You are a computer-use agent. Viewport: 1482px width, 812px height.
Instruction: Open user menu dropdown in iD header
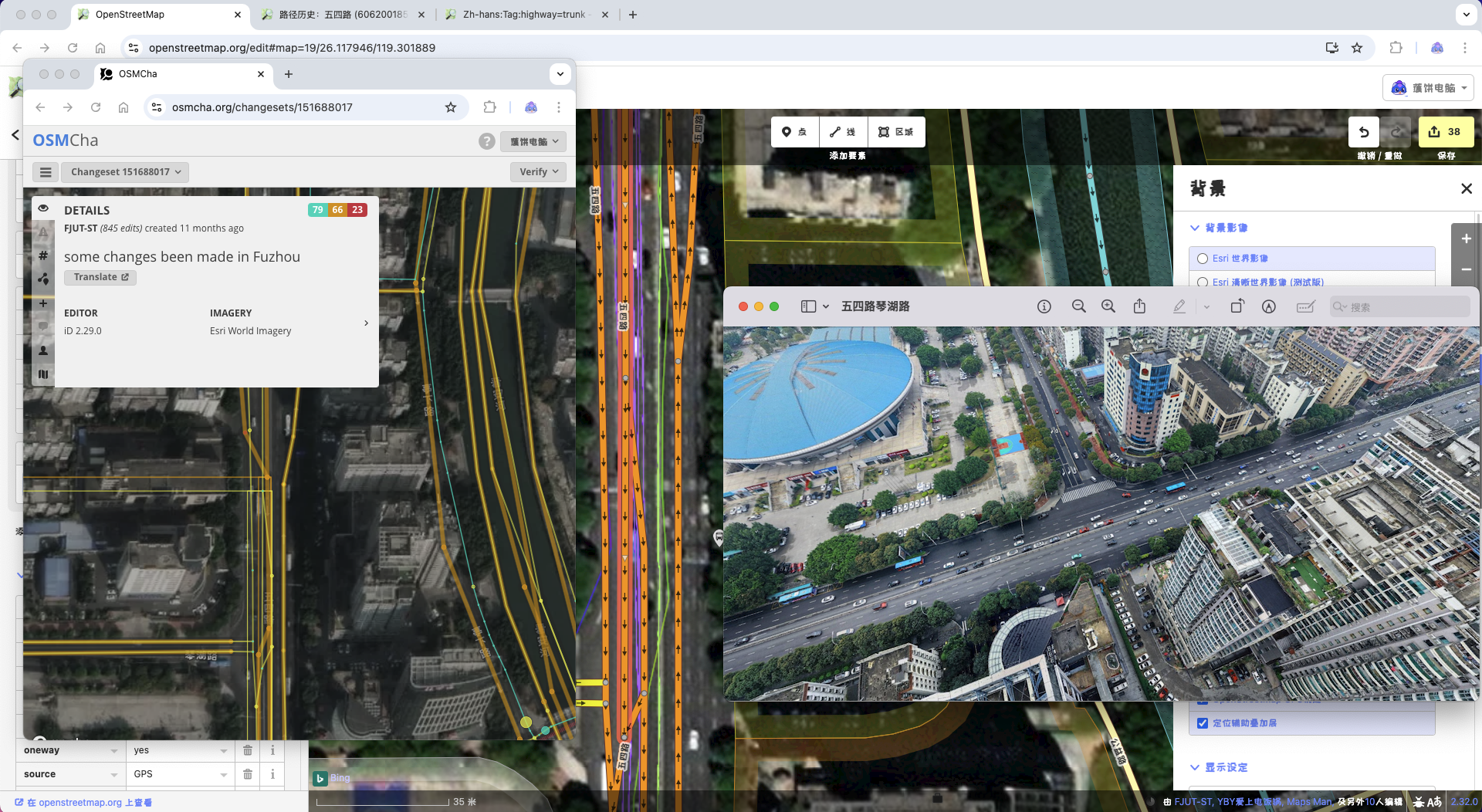[x=1428, y=88]
